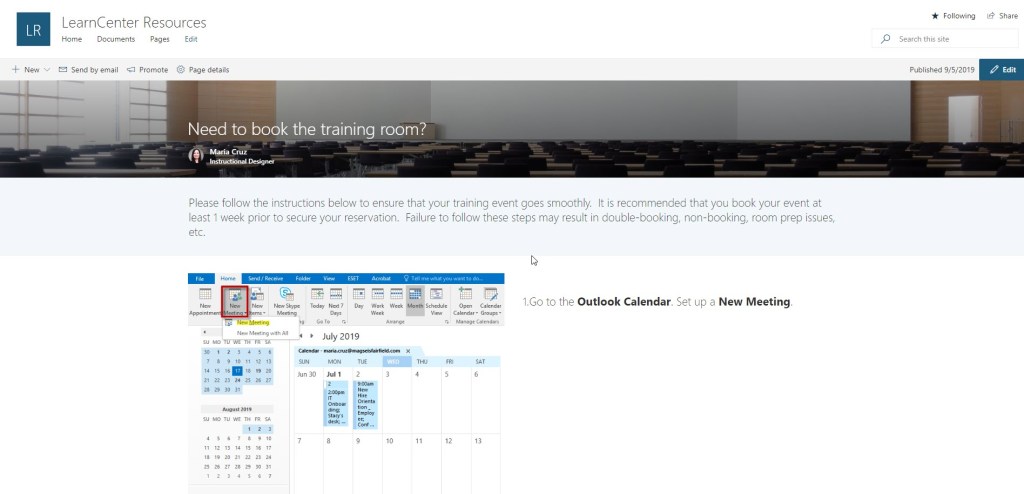Viewport: 1024px width, 494px height.
Task: Click the Maria Cruz author name
Action: (x=230, y=152)
